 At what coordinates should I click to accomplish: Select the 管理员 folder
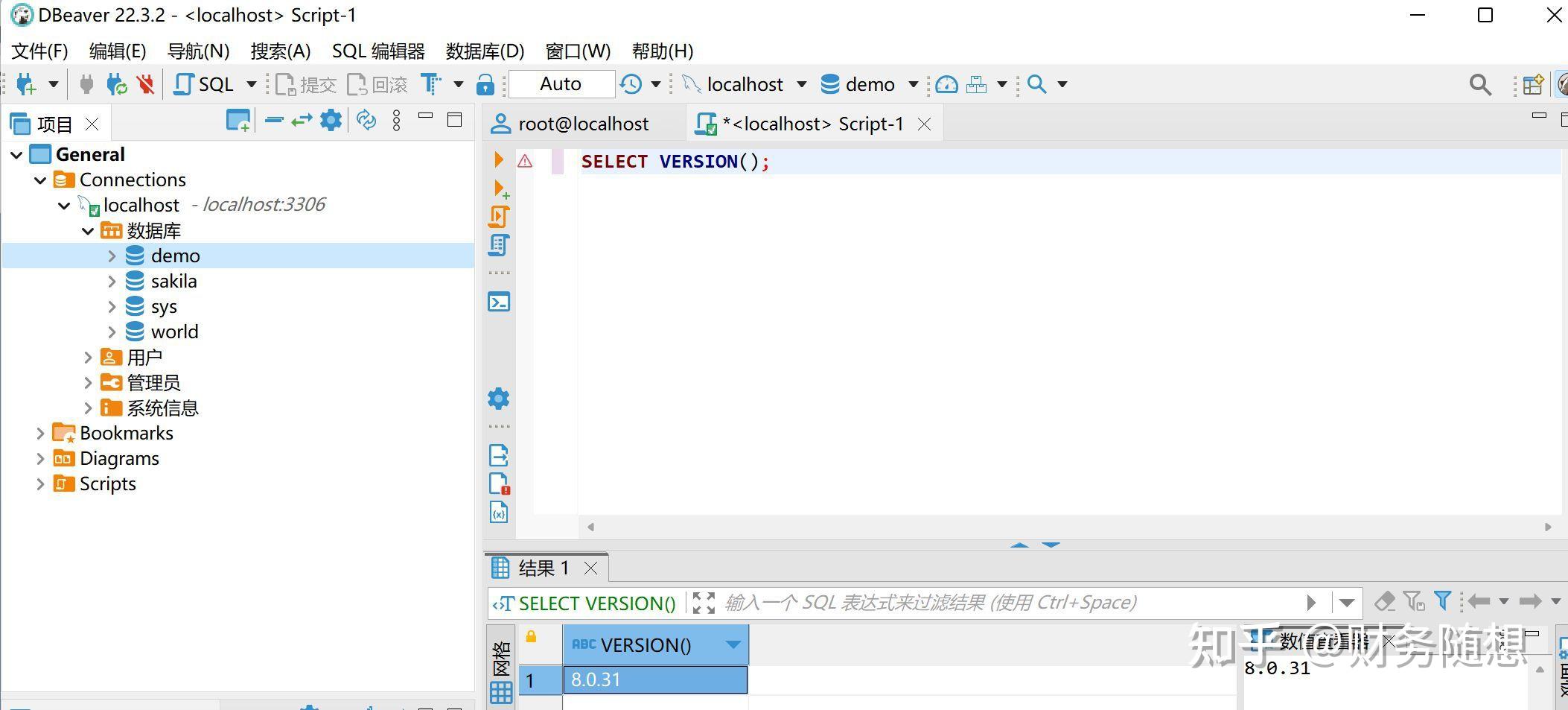pos(153,383)
